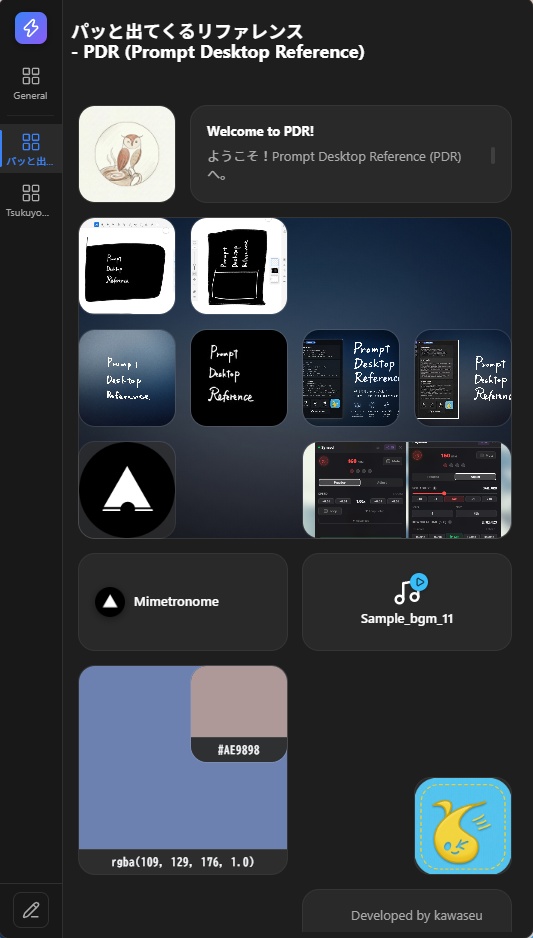
Task: Click the purple lightning bolt app logo
Action: [31, 28]
